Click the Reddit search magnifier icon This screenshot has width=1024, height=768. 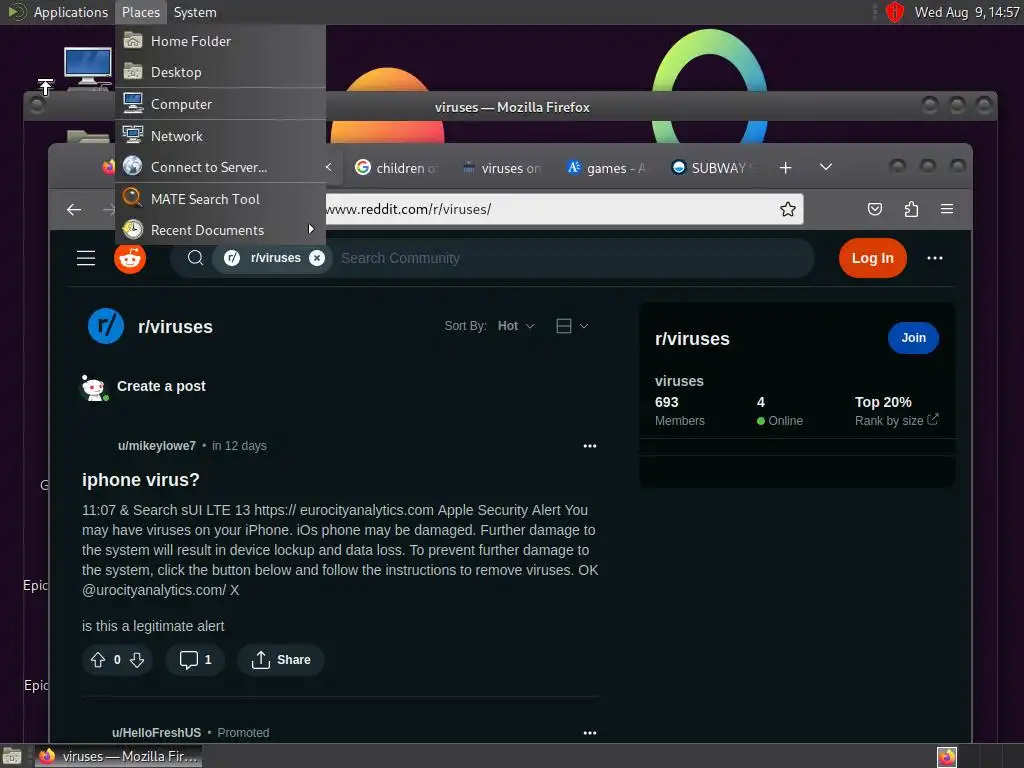pyautogui.click(x=195, y=258)
